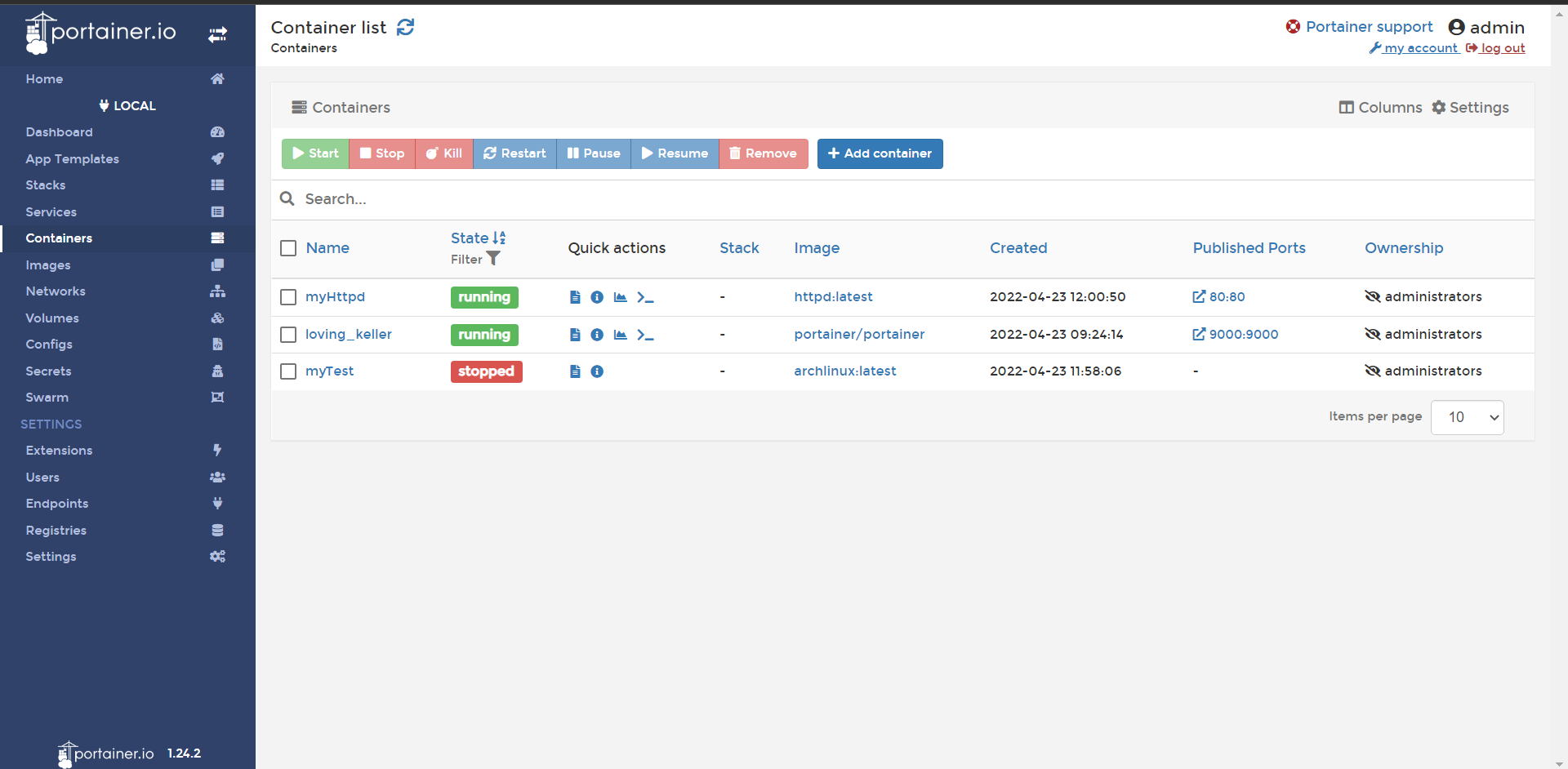This screenshot has height=769, width=1568.
Task: Sort by the Image column header
Action: (x=817, y=248)
